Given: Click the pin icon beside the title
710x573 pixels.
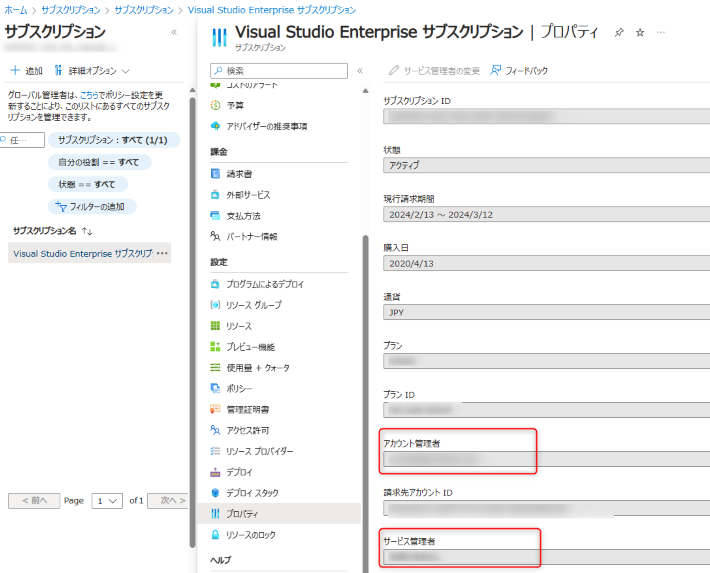Looking at the screenshot, I should [619, 33].
